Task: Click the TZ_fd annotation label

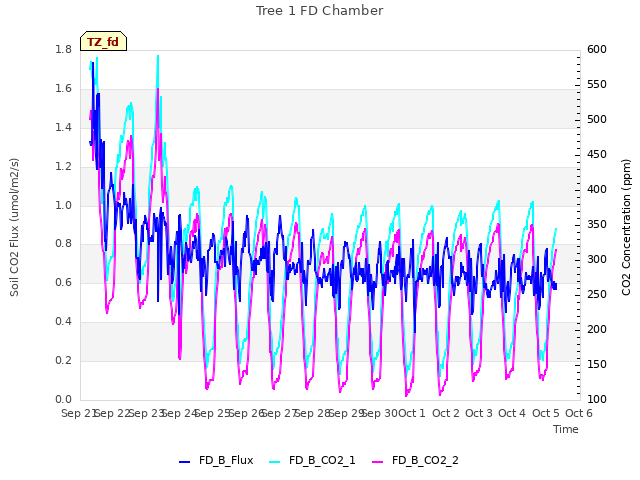Action: coord(103,41)
